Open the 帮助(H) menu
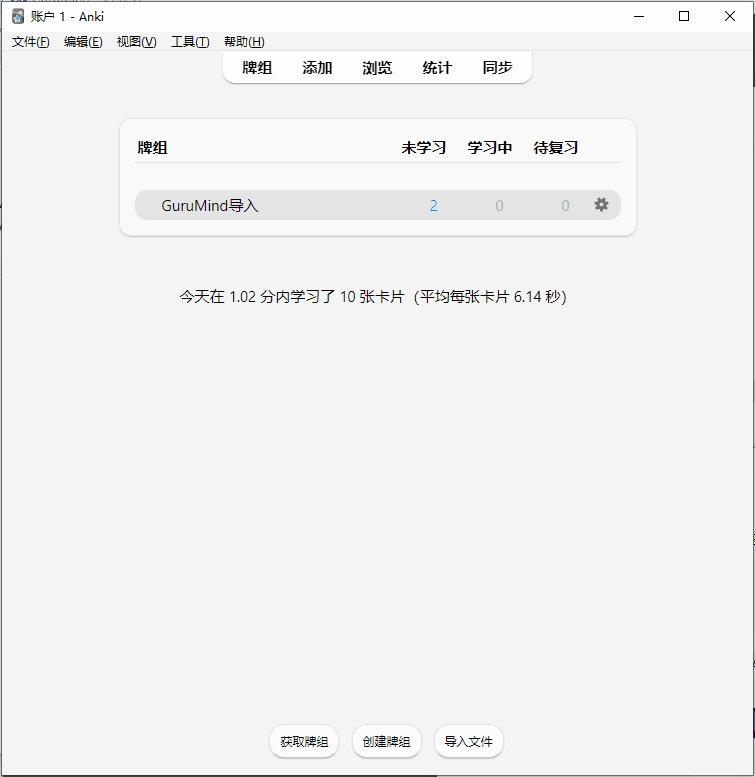 tap(244, 42)
